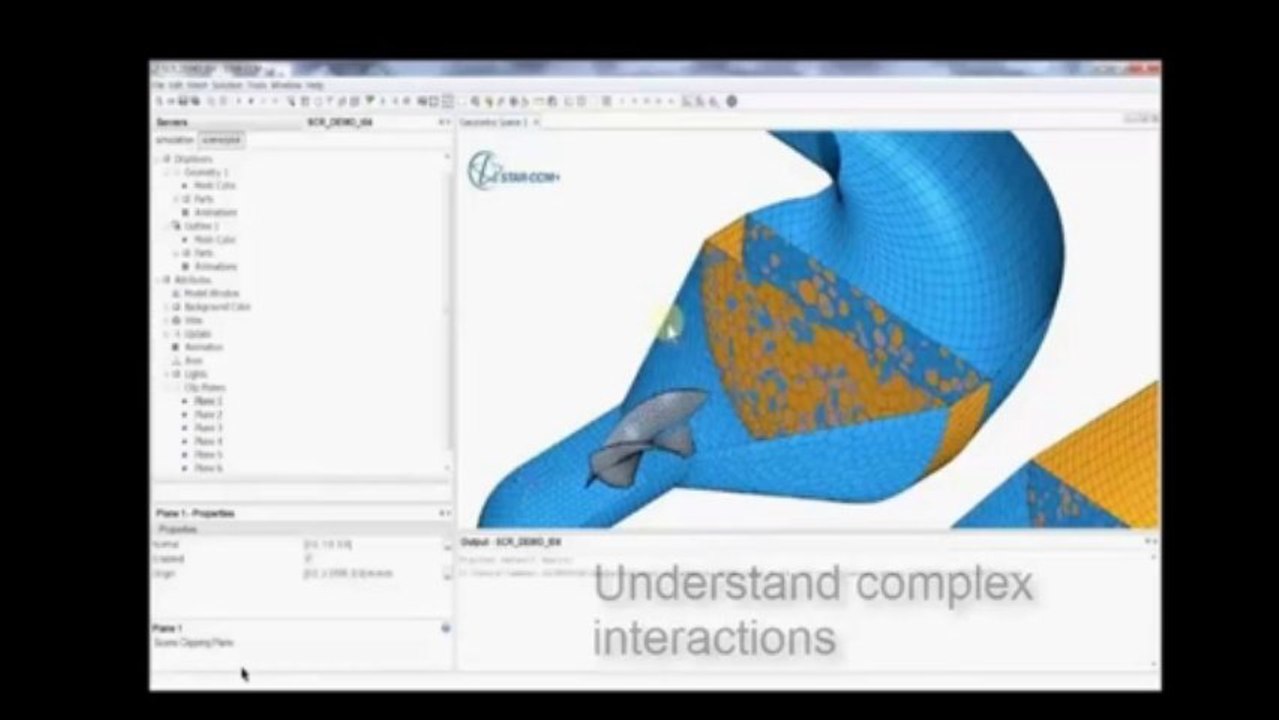Viewport: 1279px width, 720px height.
Task: Select Animations under Outline 1
Action: (215, 267)
